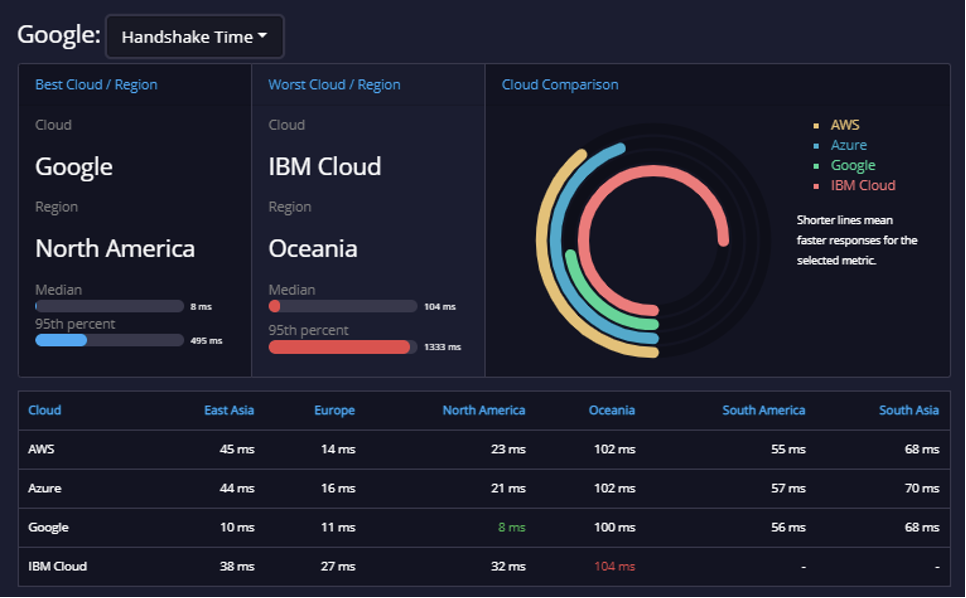The width and height of the screenshot is (966, 598).
Task: Click green Google North America 8 ms value
Action: tap(511, 528)
